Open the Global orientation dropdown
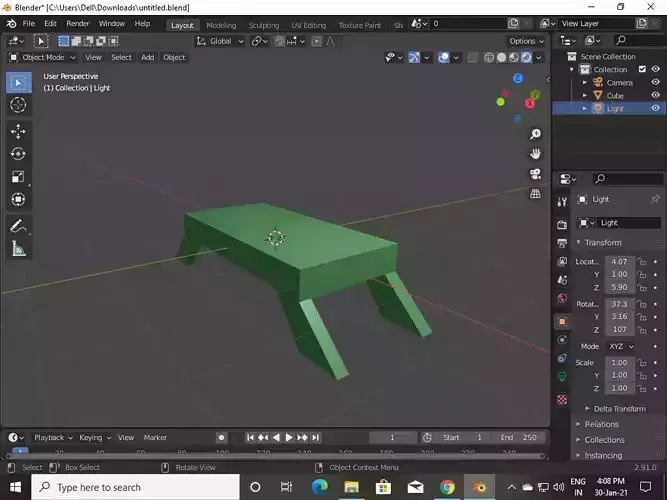The height and width of the screenshot is (500, 667). (220, 41)
